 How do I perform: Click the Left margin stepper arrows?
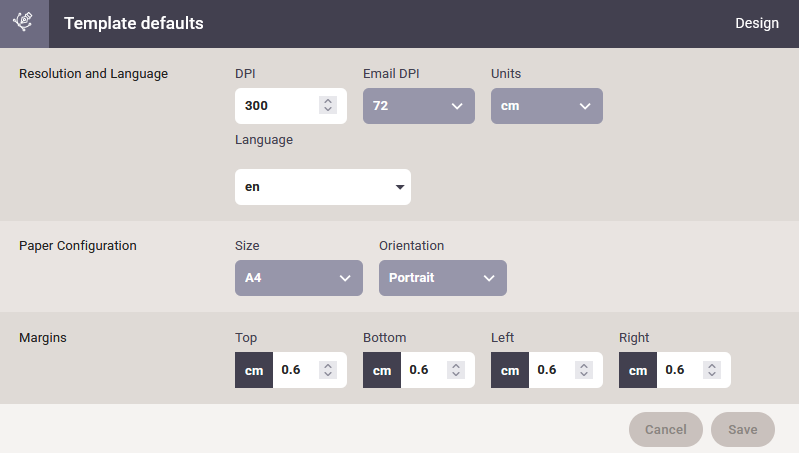(x=583, y=370)
